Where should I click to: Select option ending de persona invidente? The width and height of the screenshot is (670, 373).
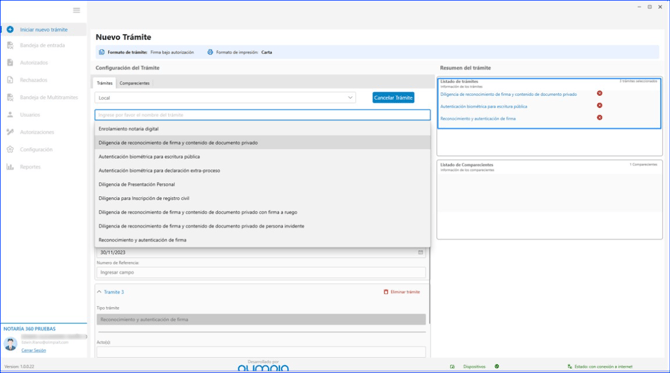[x=262, y=226]
